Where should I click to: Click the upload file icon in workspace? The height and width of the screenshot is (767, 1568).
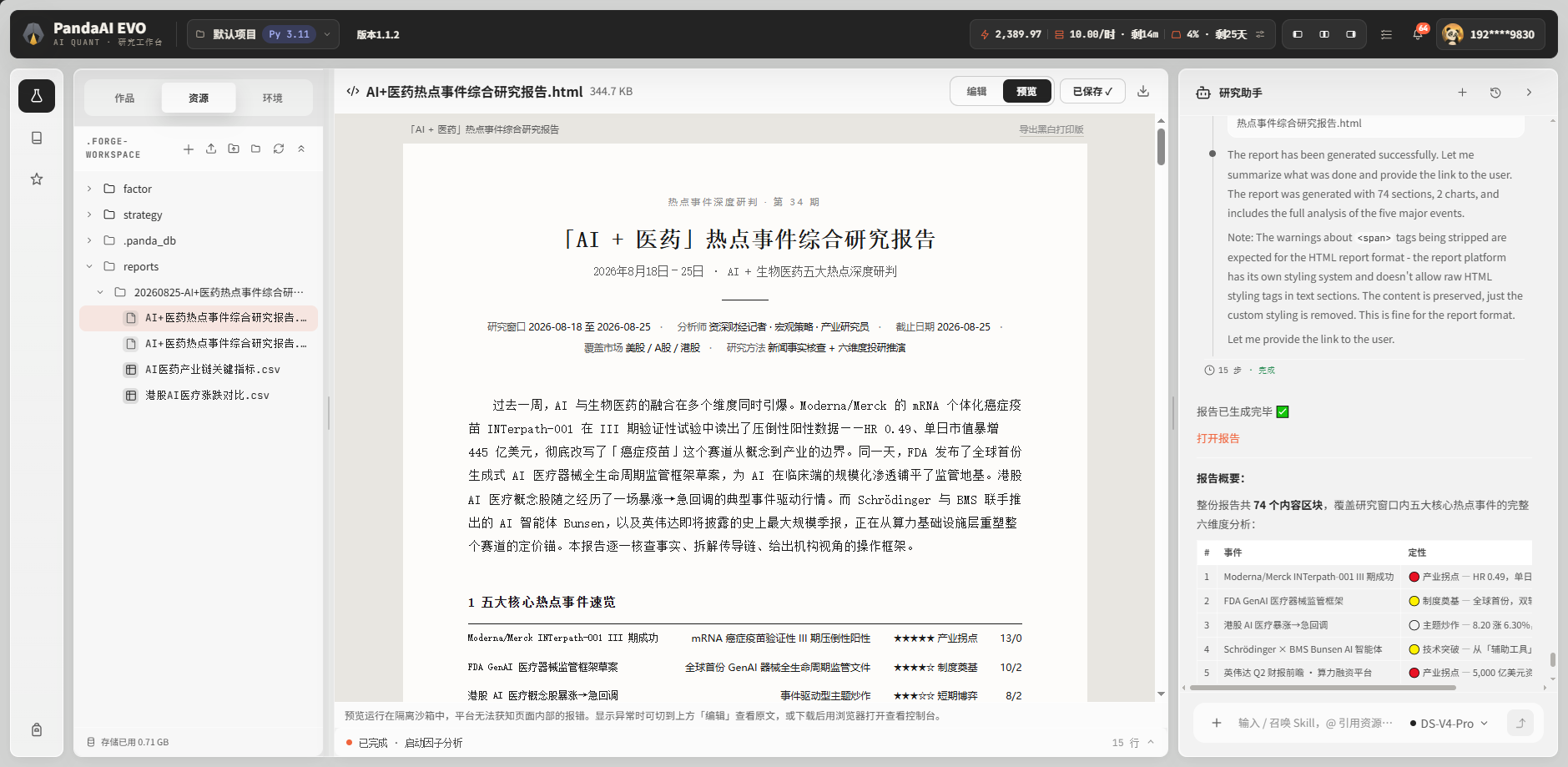point(211,149)
